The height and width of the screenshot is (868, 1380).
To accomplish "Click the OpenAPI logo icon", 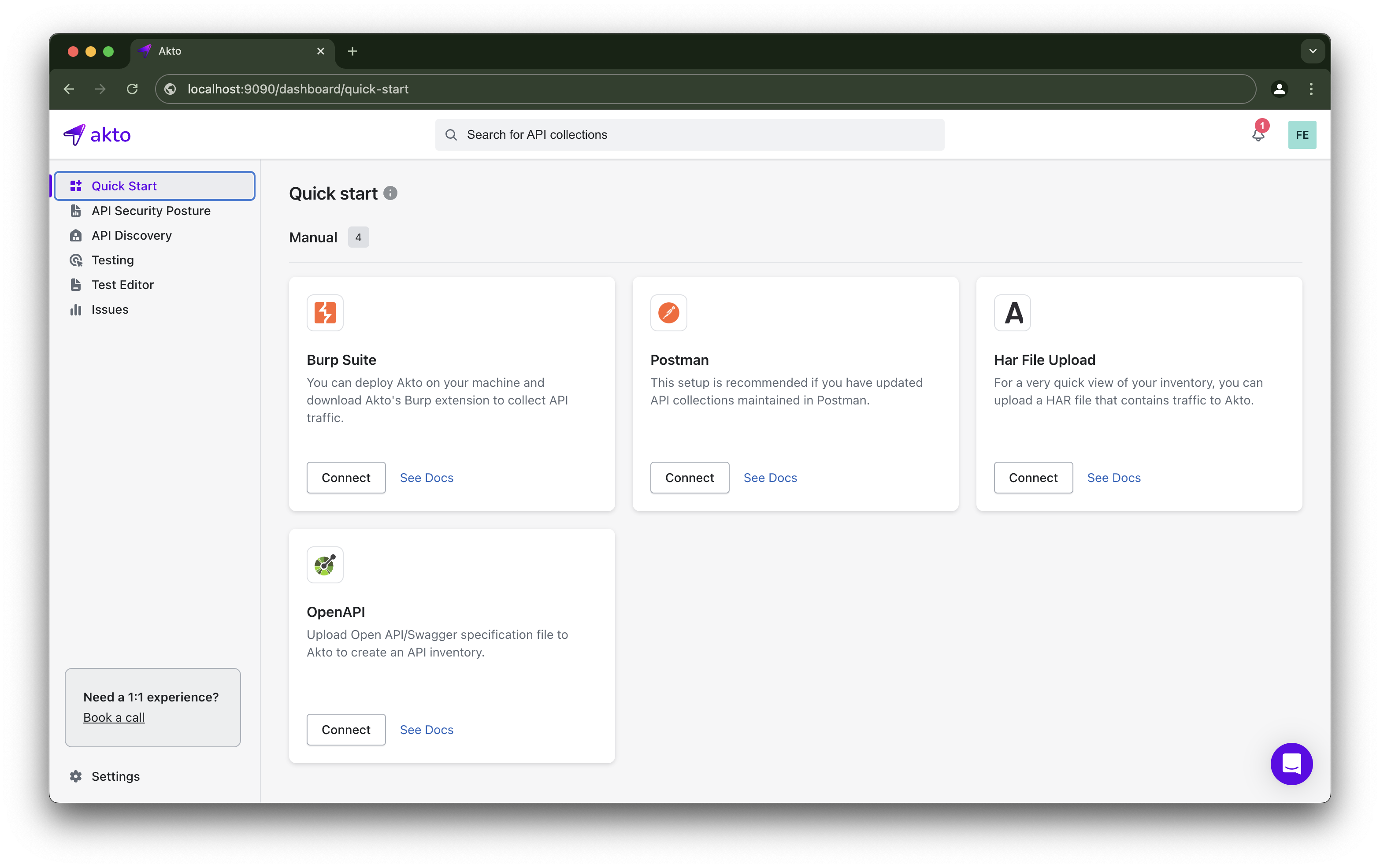I will pyautogui.click(x=325, y=565).
